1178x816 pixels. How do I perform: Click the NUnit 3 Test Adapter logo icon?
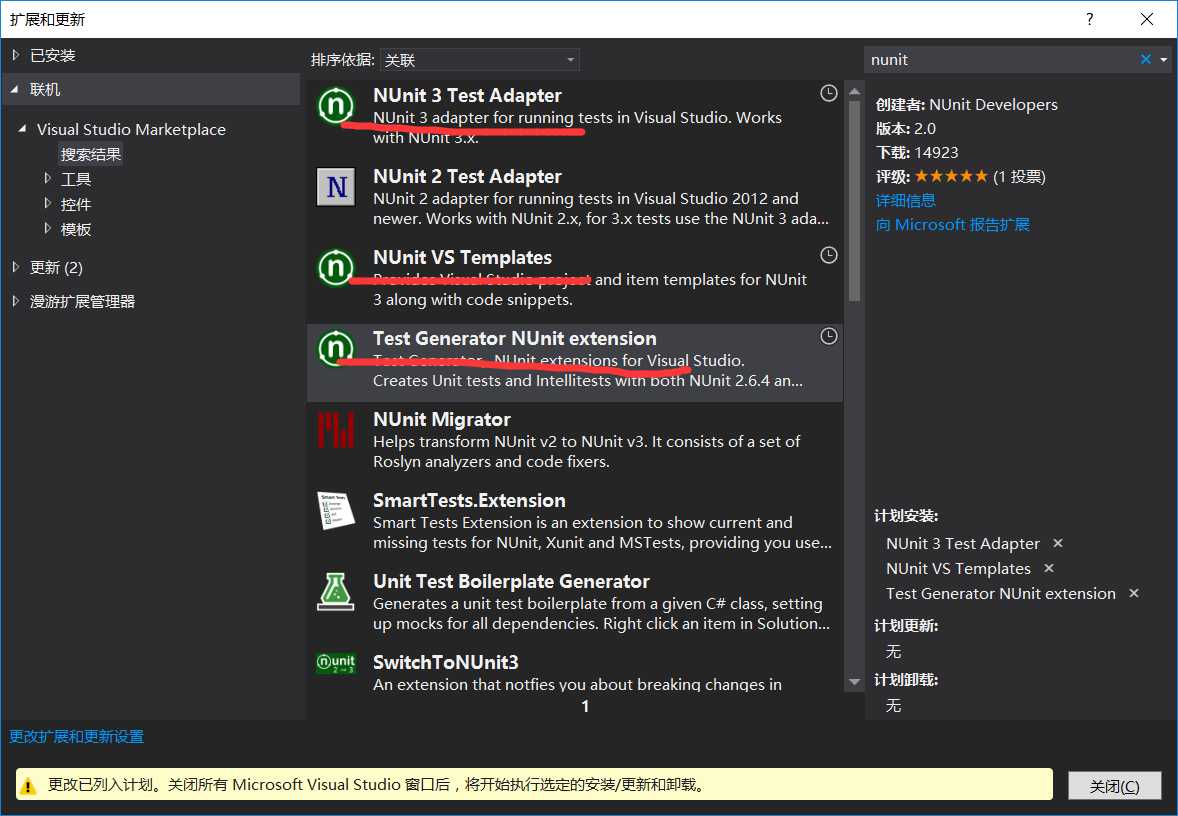[x=336, y=105]
